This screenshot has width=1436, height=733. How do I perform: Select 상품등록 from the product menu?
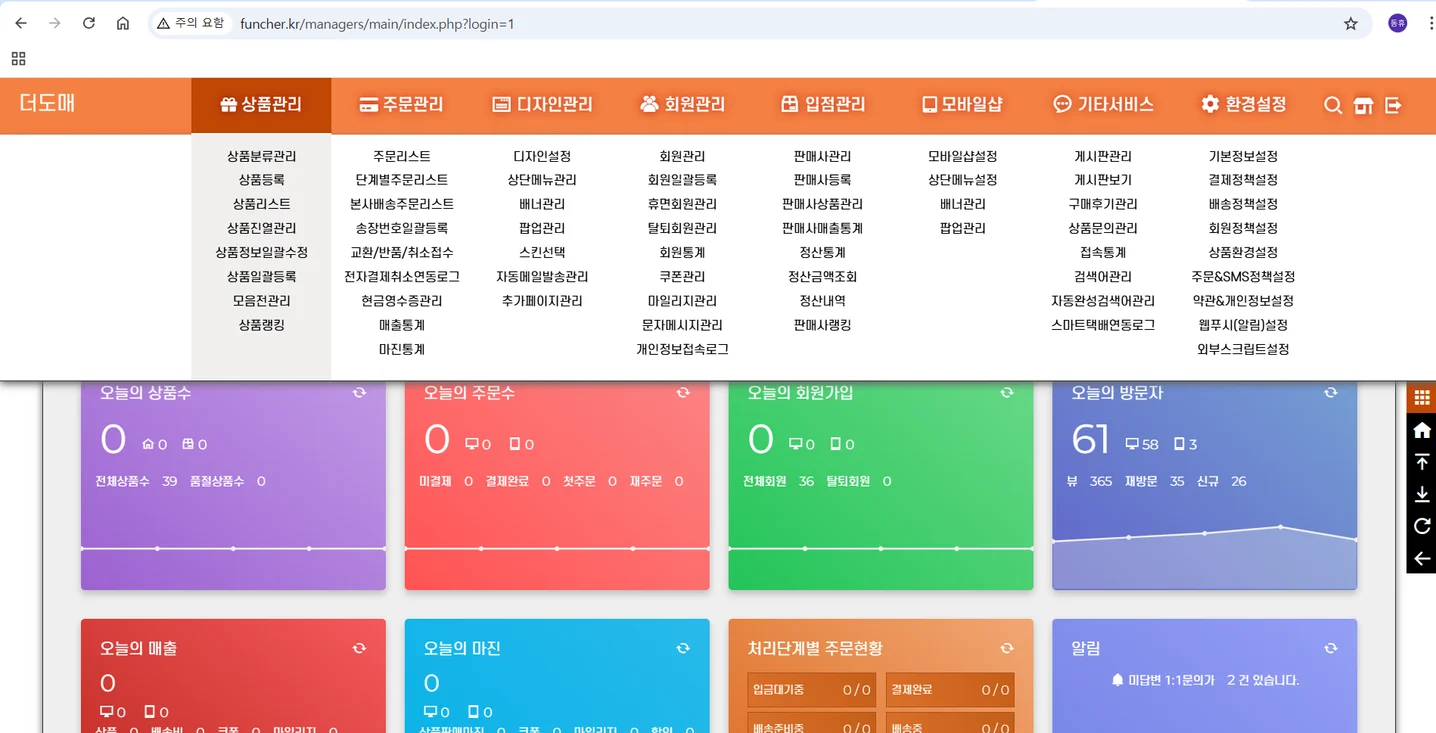click(260, 180)
